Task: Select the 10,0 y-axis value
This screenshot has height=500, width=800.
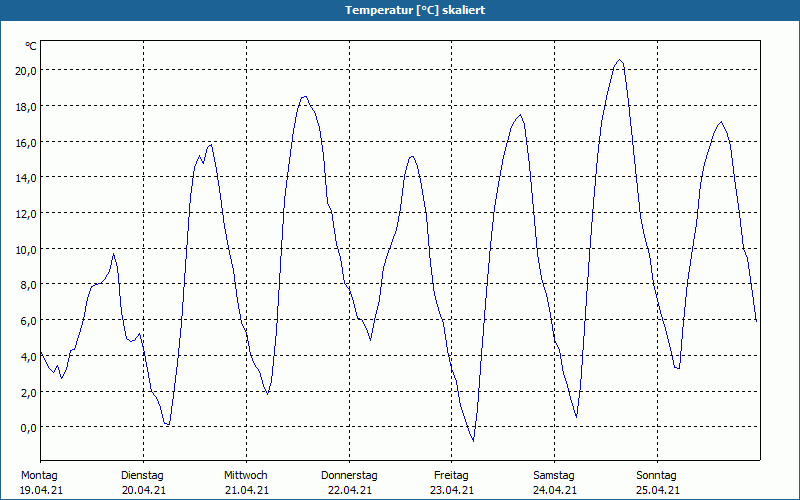Action: click(26, 249)
